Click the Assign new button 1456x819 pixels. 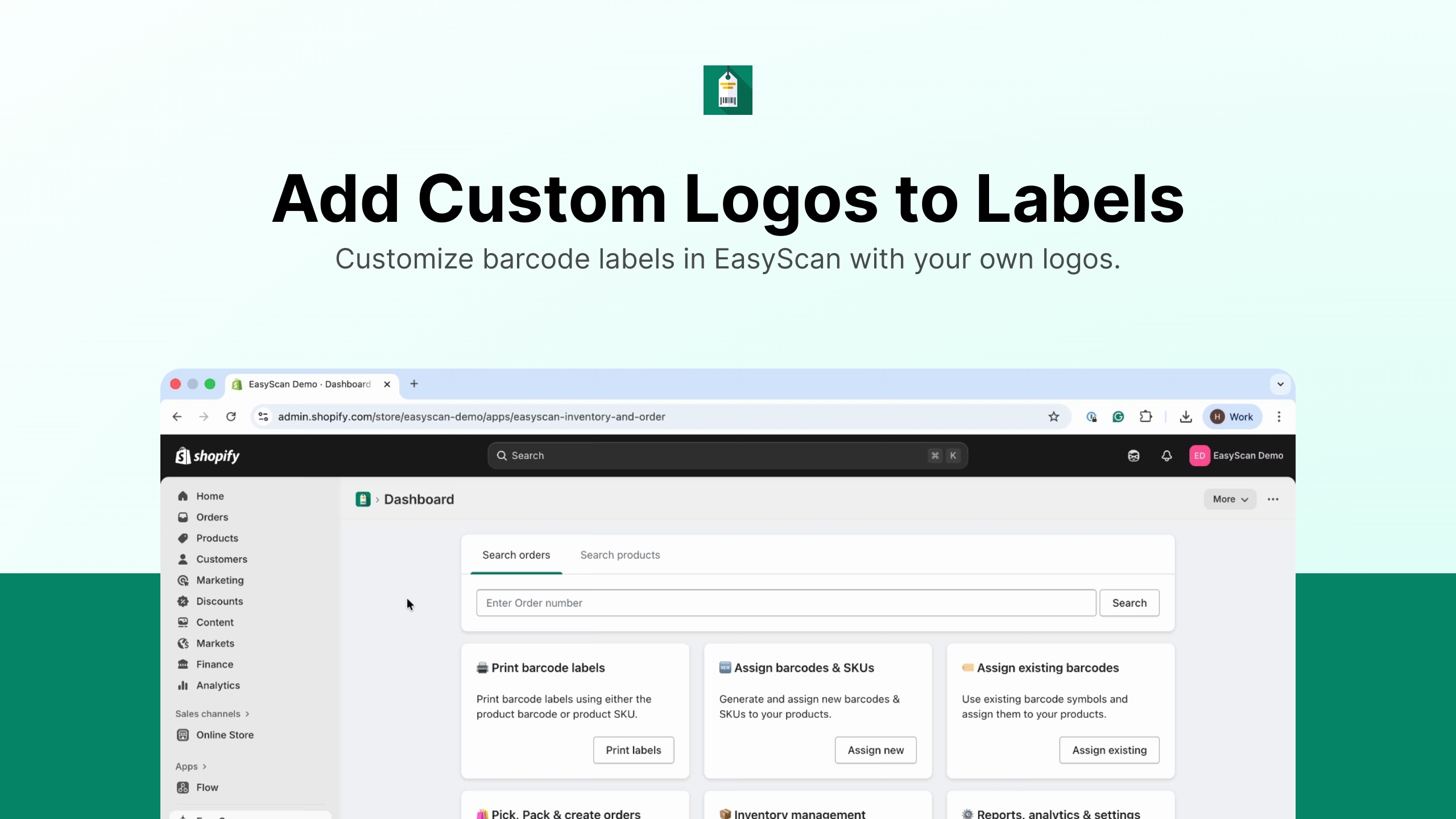(x=876, y=750)
